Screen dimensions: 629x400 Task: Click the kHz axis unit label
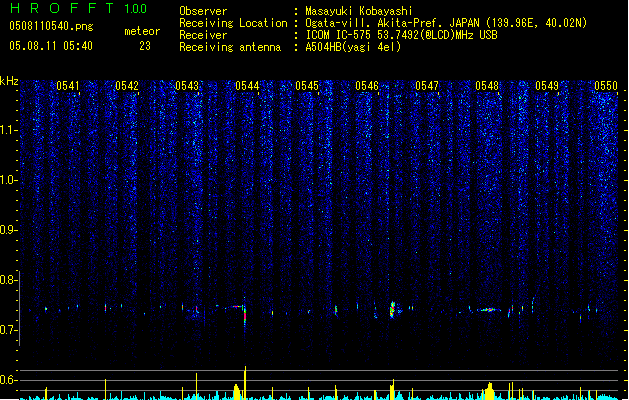(9, 81)
